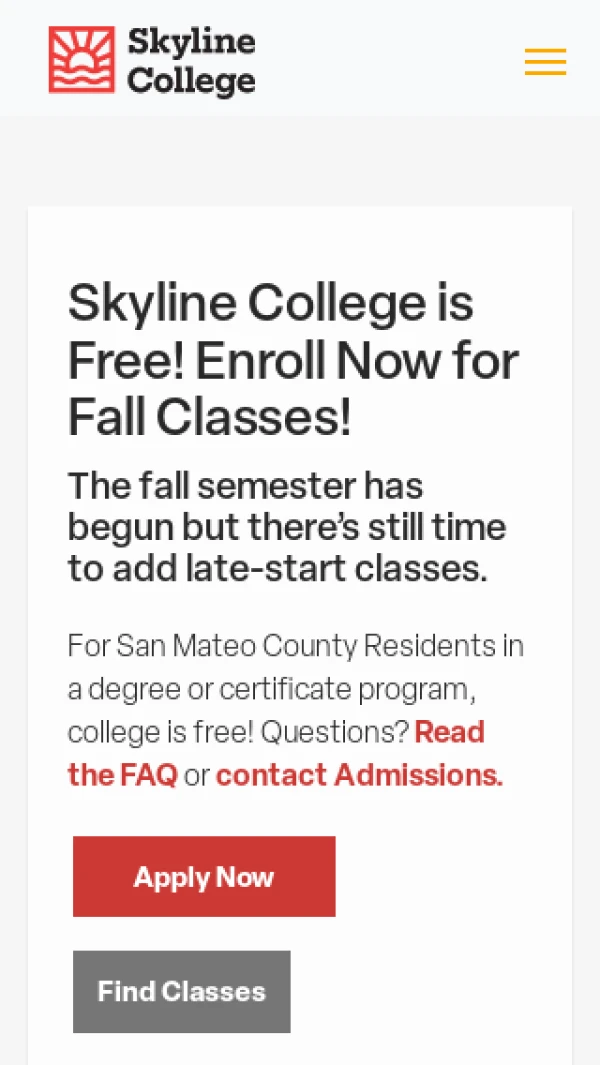
Task: Click the heading line "Fall Classes!"
Action: [210, 416]
